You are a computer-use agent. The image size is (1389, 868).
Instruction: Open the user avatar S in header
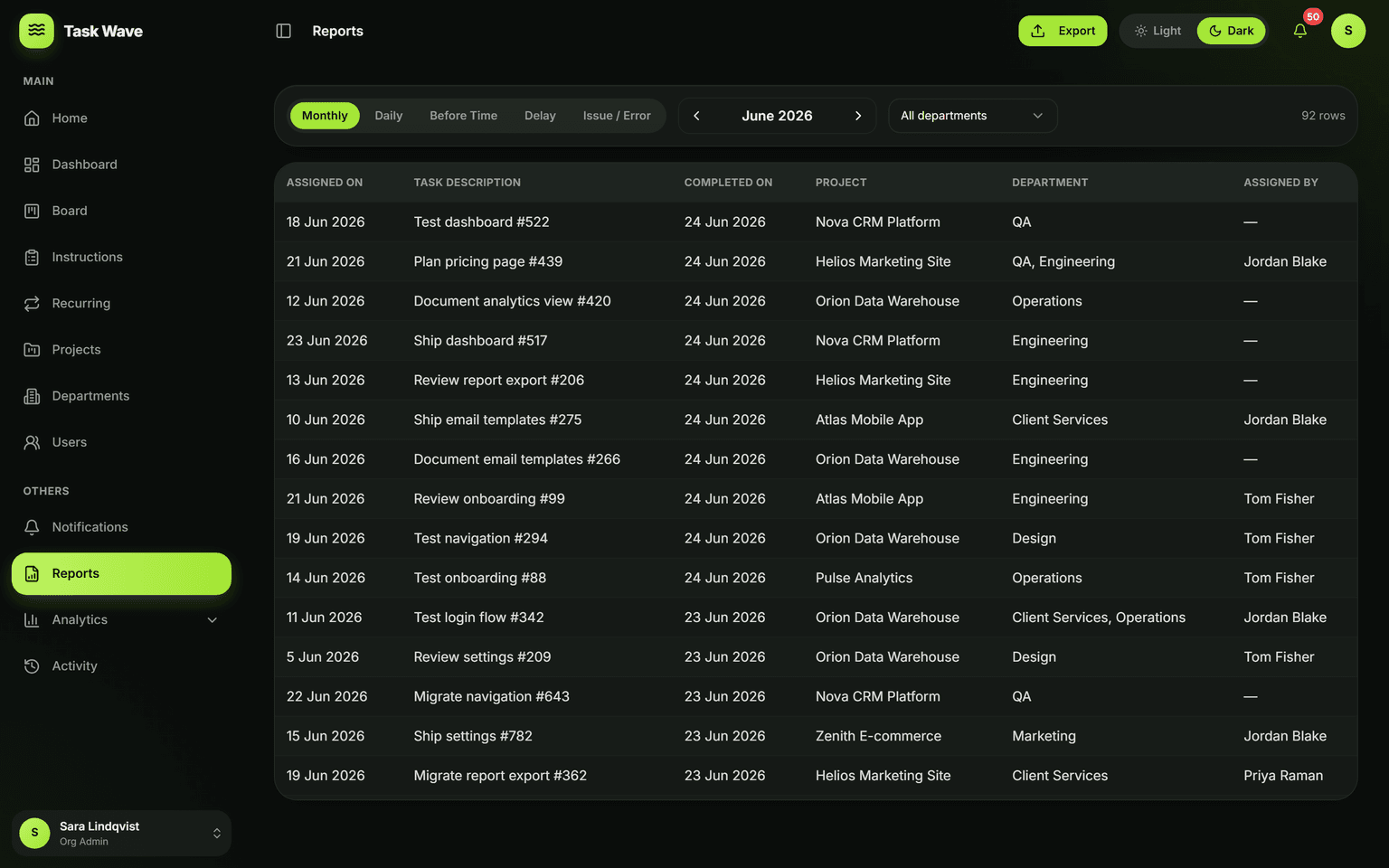tap(1347, 31)
